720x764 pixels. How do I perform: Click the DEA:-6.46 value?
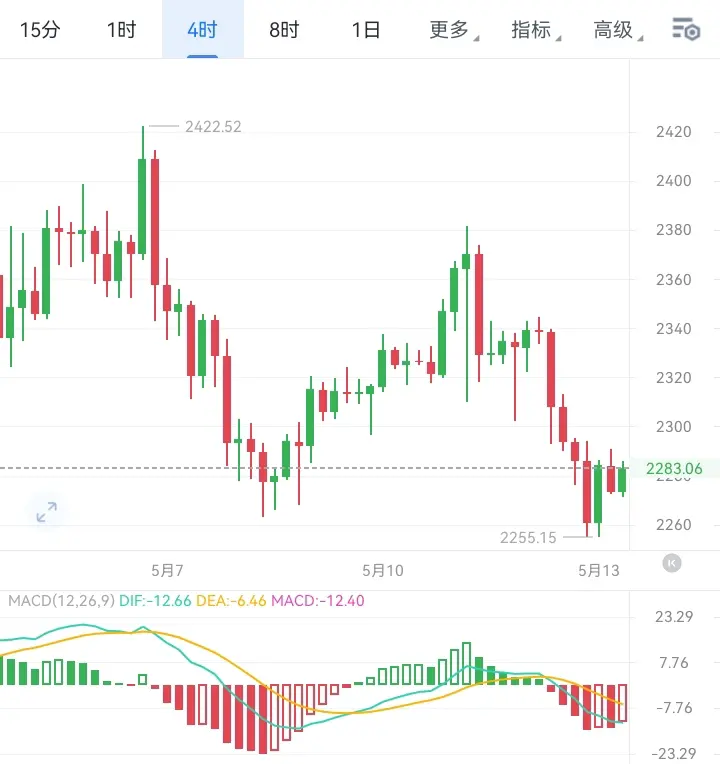point(231,600)
